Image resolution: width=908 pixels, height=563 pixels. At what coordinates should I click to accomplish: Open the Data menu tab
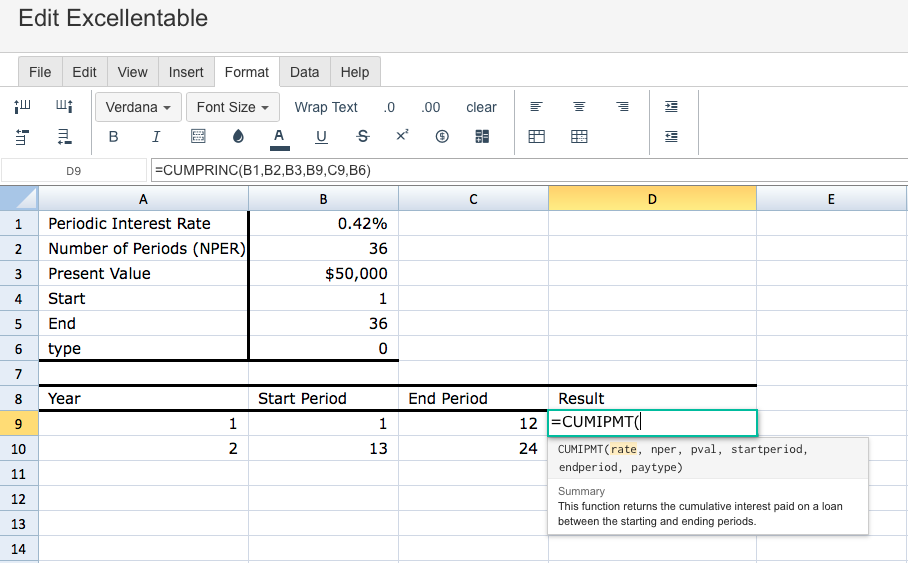point(304,72)
